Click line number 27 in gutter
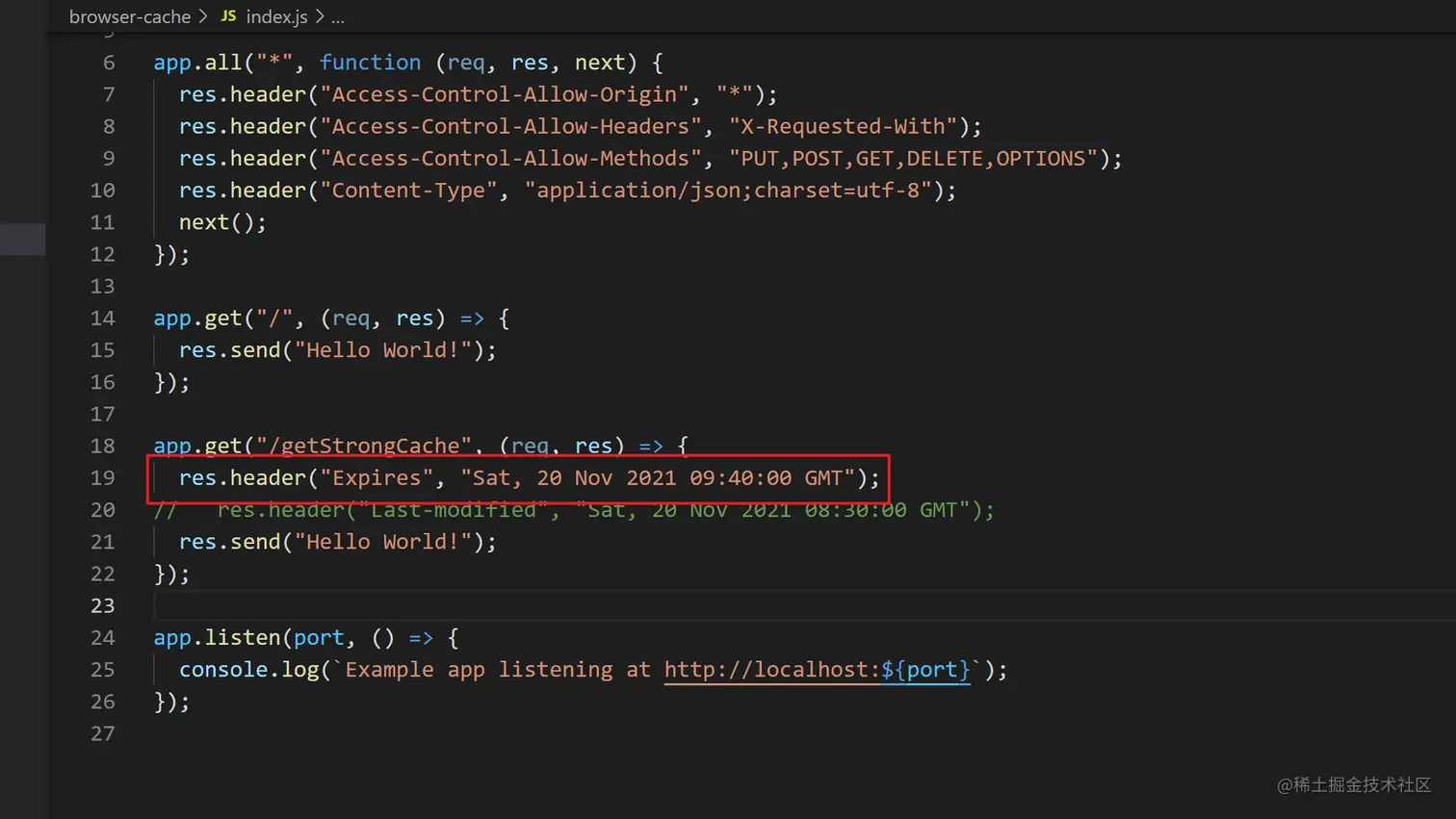The image size is (1456, 819). (102, 734)
